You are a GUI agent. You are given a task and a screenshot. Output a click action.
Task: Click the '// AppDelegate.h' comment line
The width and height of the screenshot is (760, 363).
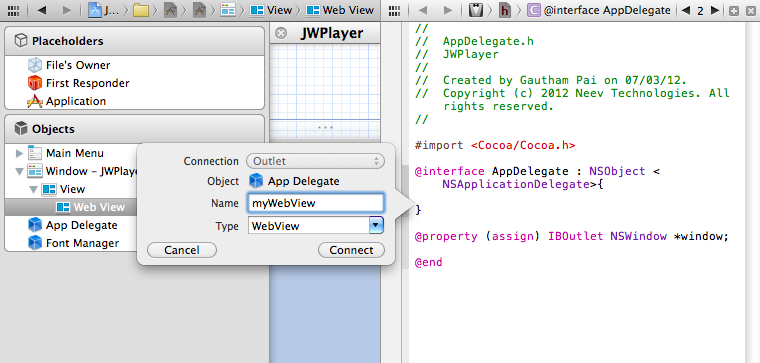pos(475,41)
